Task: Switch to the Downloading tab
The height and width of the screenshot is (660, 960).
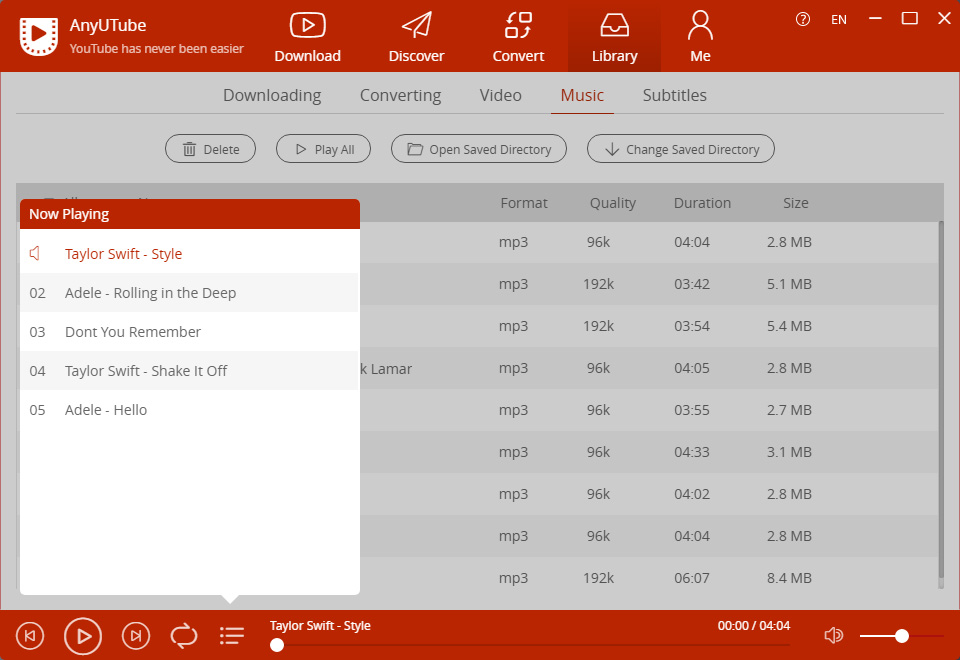Action: tap(272, 95)
